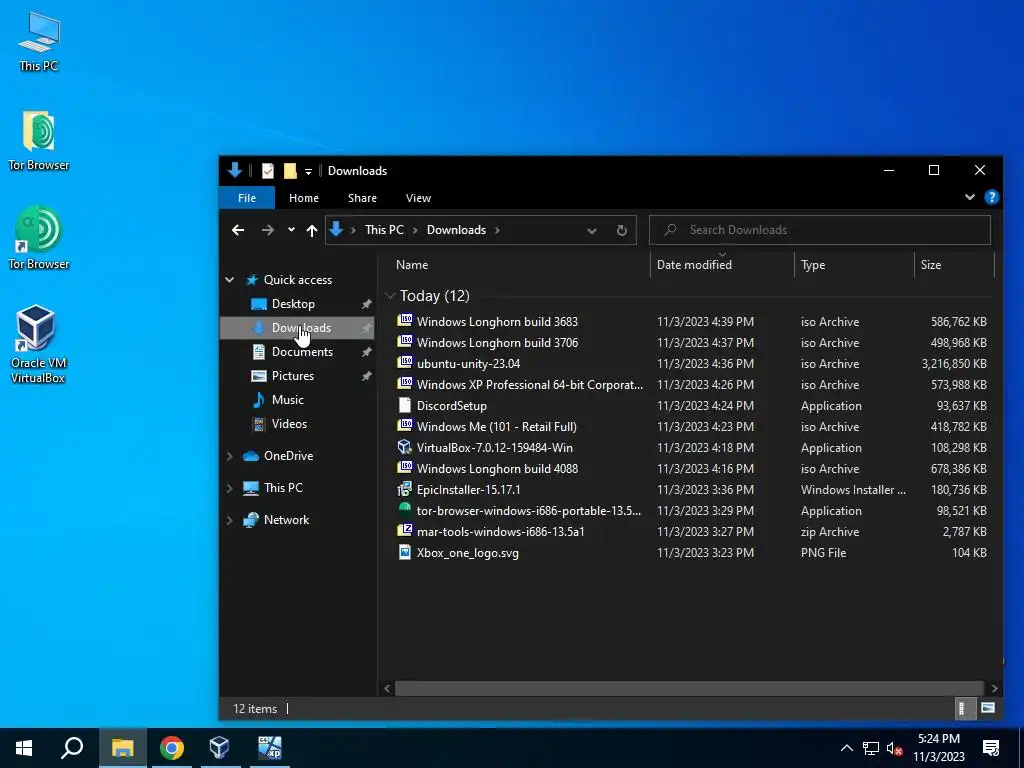Click the DiscordSetup file icon
Screen dimensions: 1024x768
405,406
